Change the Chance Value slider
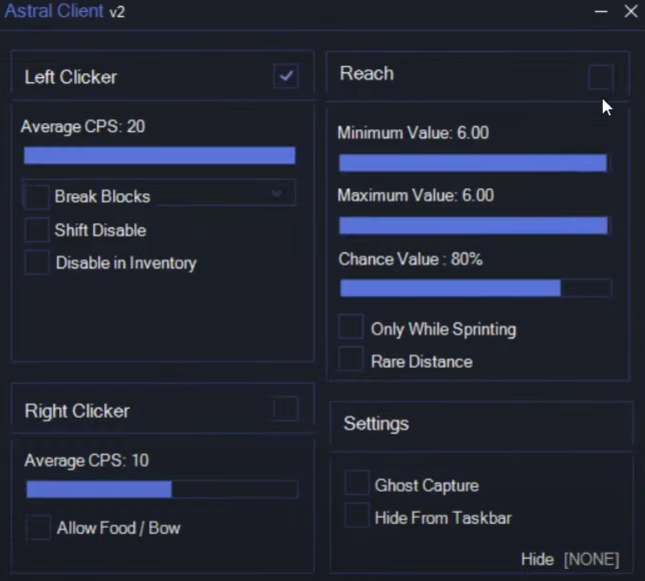 475,288
